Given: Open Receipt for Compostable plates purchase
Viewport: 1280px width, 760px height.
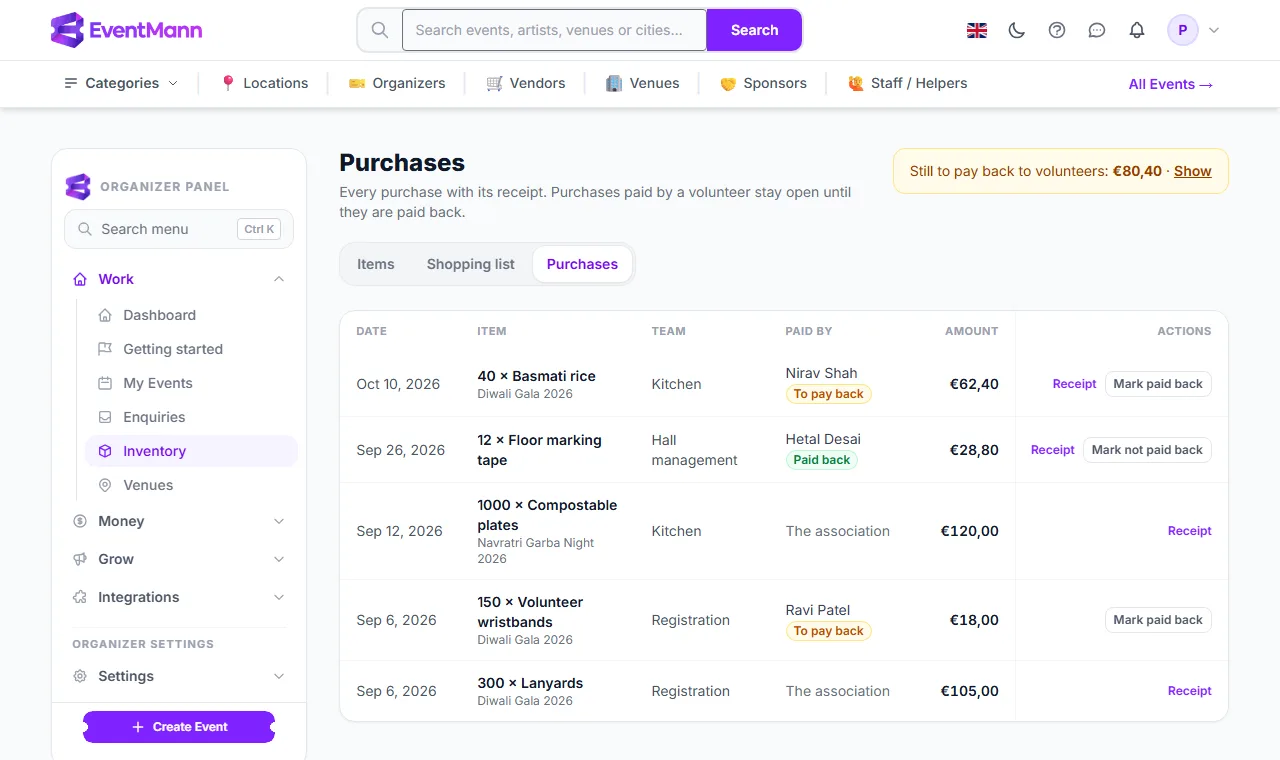Looking at the screenshot, I should (1190, 531).
